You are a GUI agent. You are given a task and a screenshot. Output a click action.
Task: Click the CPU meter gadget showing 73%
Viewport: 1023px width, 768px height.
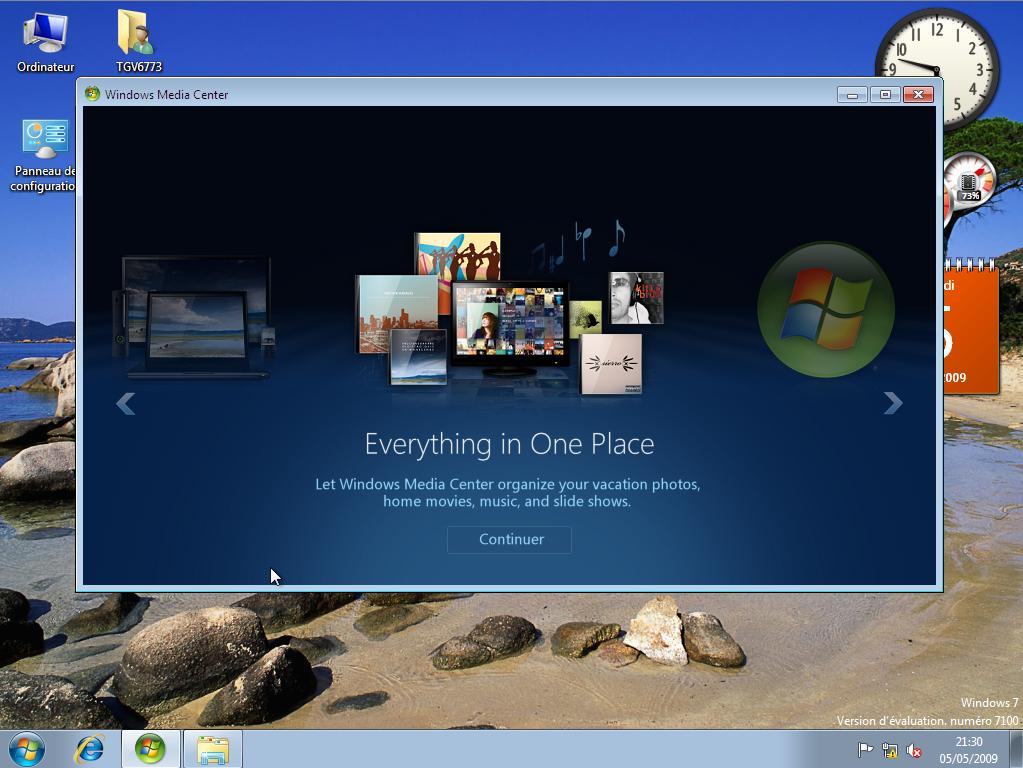click(x=969, y=183)
